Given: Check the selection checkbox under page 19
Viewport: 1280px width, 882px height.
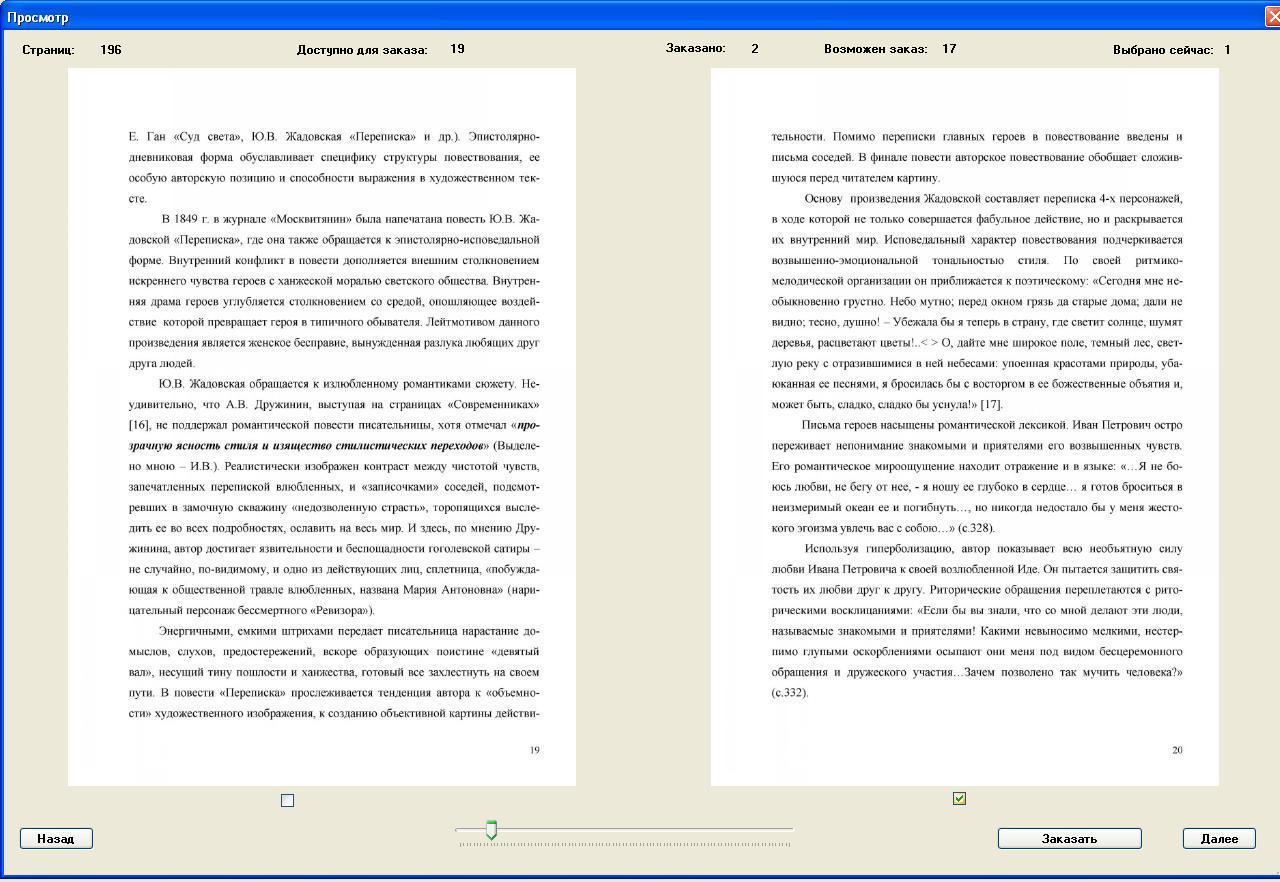Looking at the screenshot, I should (288, 800).
